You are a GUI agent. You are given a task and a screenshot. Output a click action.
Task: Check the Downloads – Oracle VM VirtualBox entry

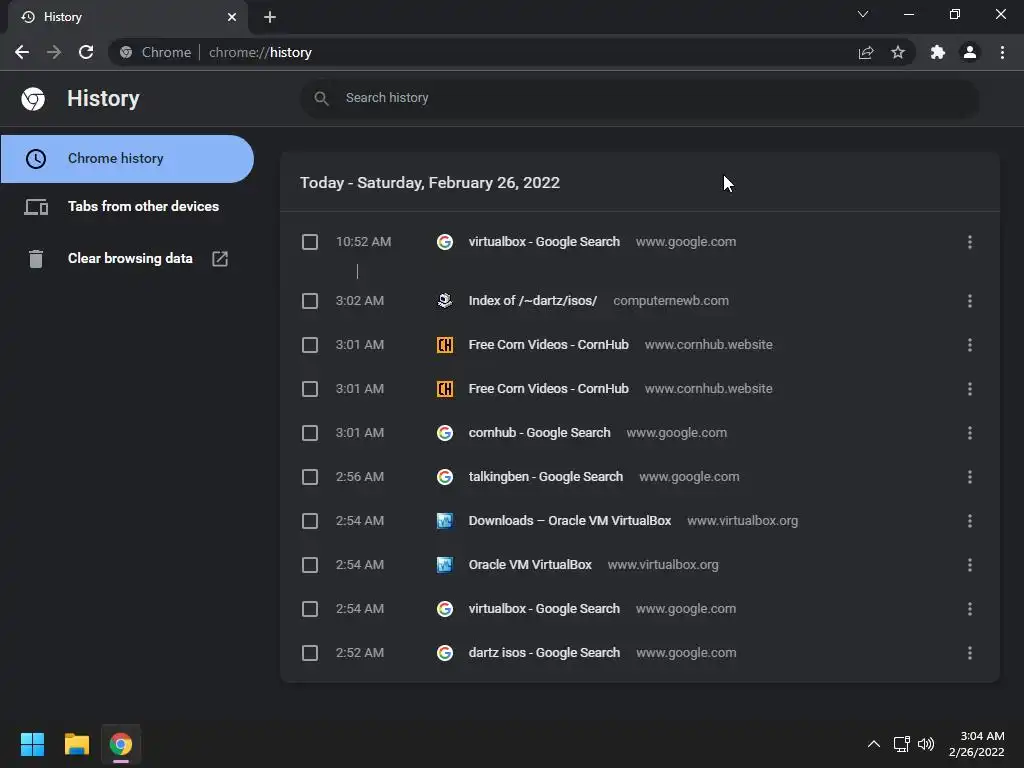click(x=310, y=521)
